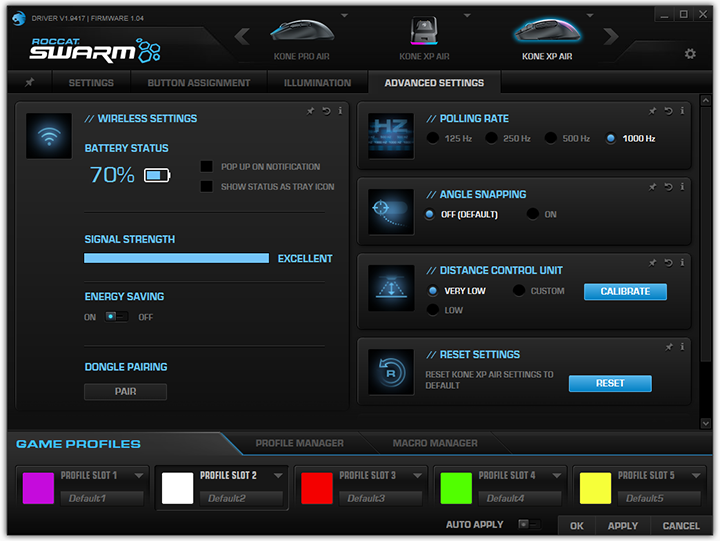The height and width of the screenshot is (541, 720).
Task: Click the Calibrate button
Action: click(x=625, y=292)
